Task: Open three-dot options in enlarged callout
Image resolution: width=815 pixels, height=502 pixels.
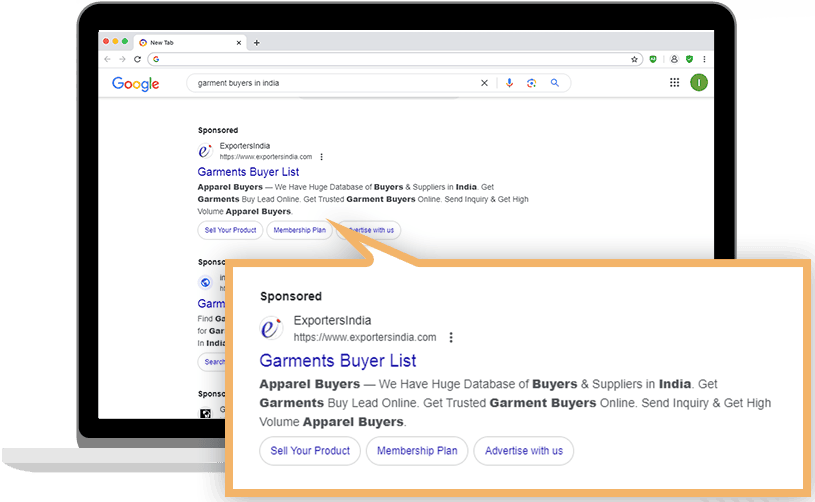Action: (451, 338)
